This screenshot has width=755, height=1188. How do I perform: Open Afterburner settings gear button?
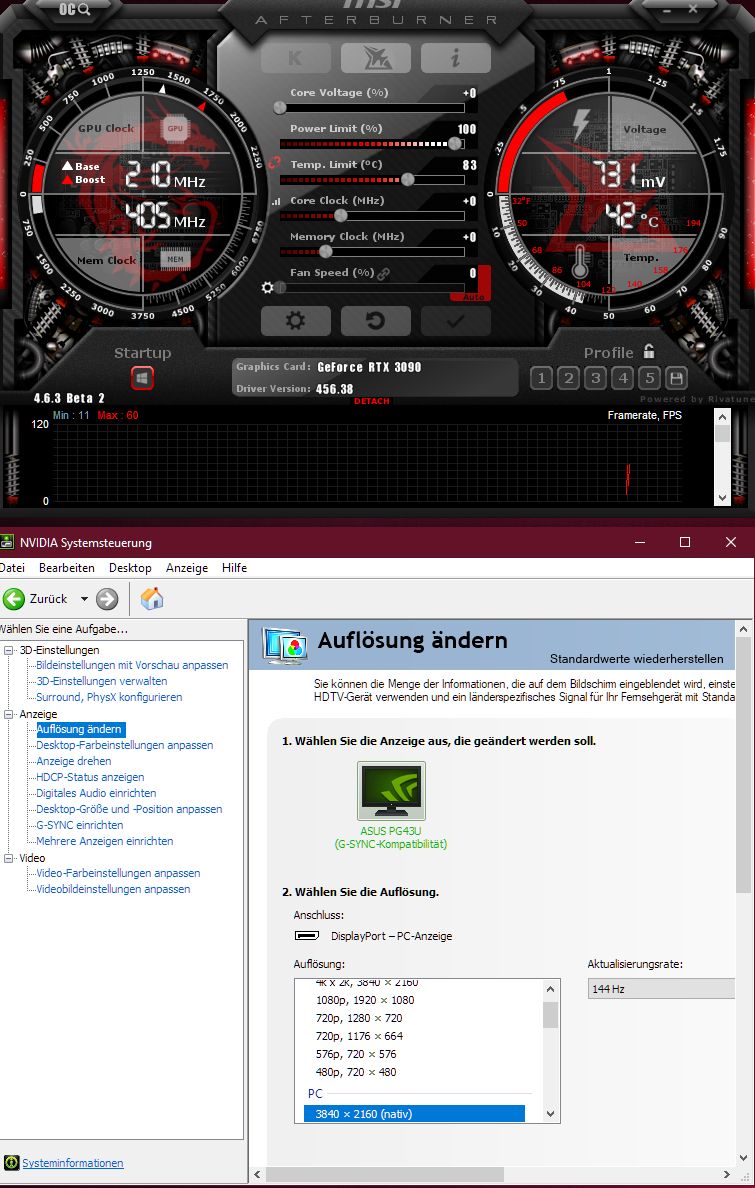click(x=296, y=321)
